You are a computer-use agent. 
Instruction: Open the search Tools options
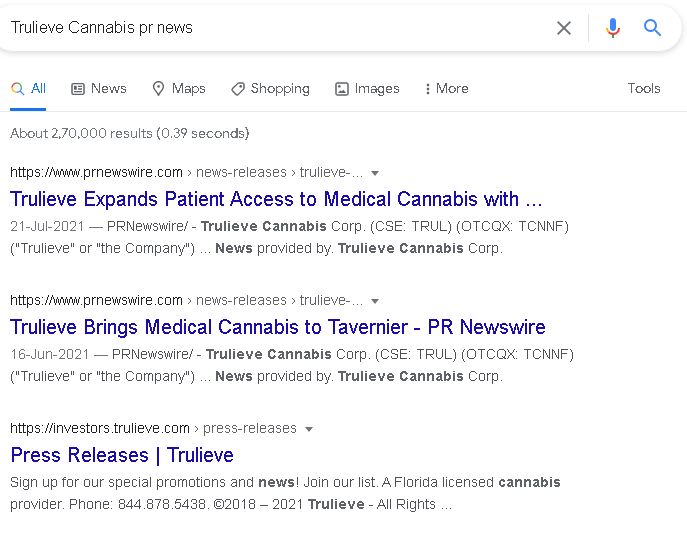pos(643,88)
